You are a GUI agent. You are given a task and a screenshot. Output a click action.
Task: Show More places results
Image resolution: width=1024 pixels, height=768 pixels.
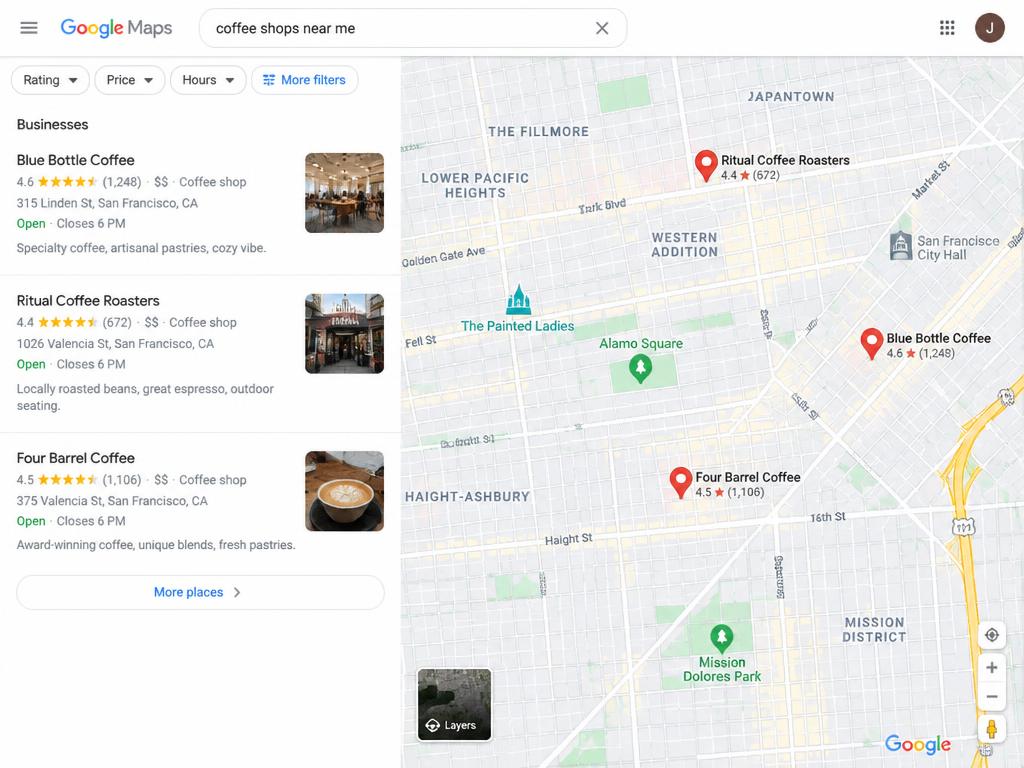click(200, 592)
